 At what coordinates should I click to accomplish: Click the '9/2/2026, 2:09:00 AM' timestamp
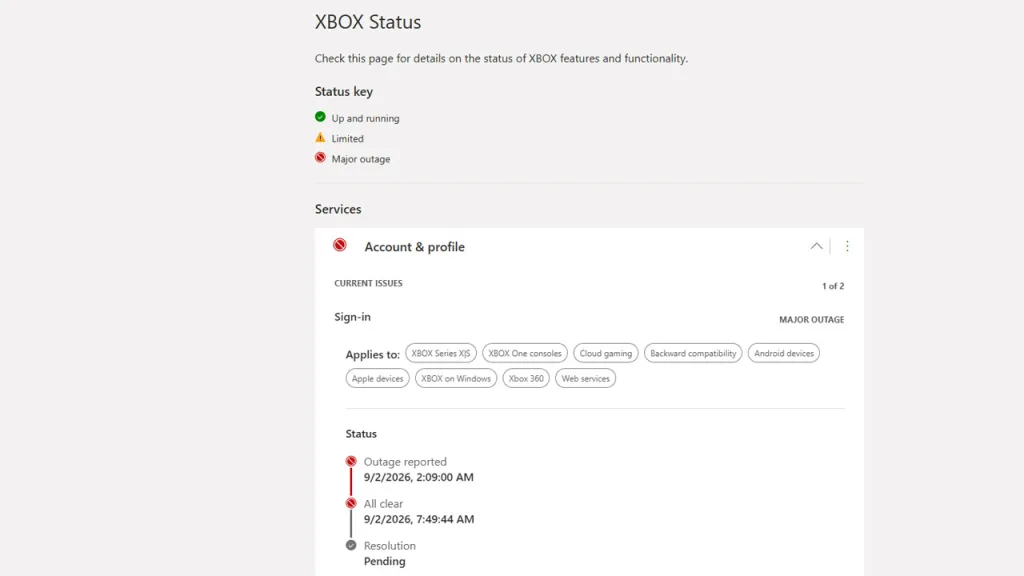(x=419, y=477)
